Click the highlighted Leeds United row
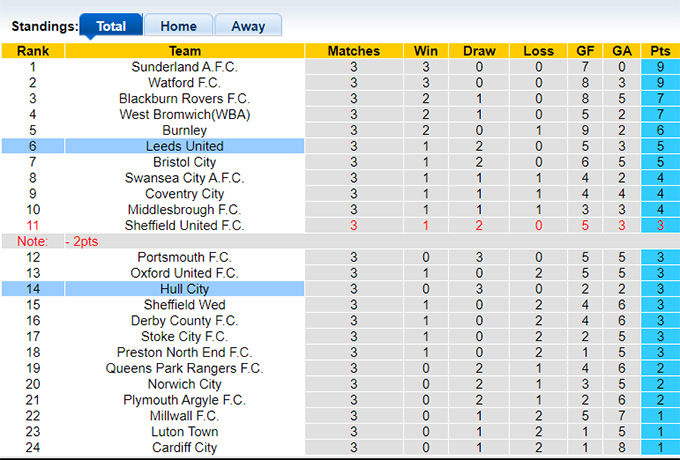 185,146
